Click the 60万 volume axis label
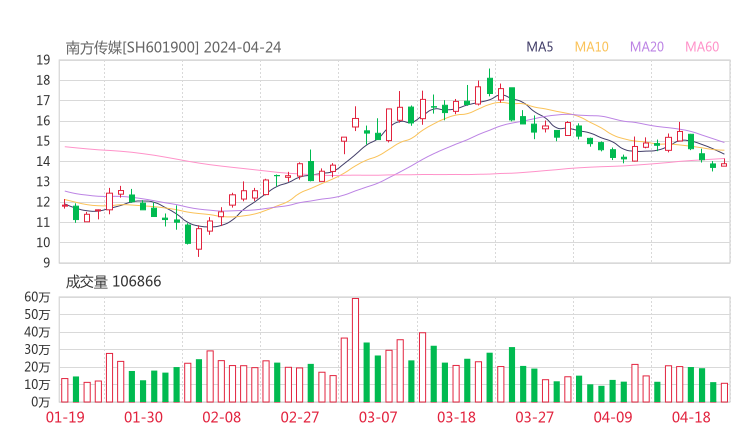Viewport: 740px width, 440px height. (x=37, y=297)
